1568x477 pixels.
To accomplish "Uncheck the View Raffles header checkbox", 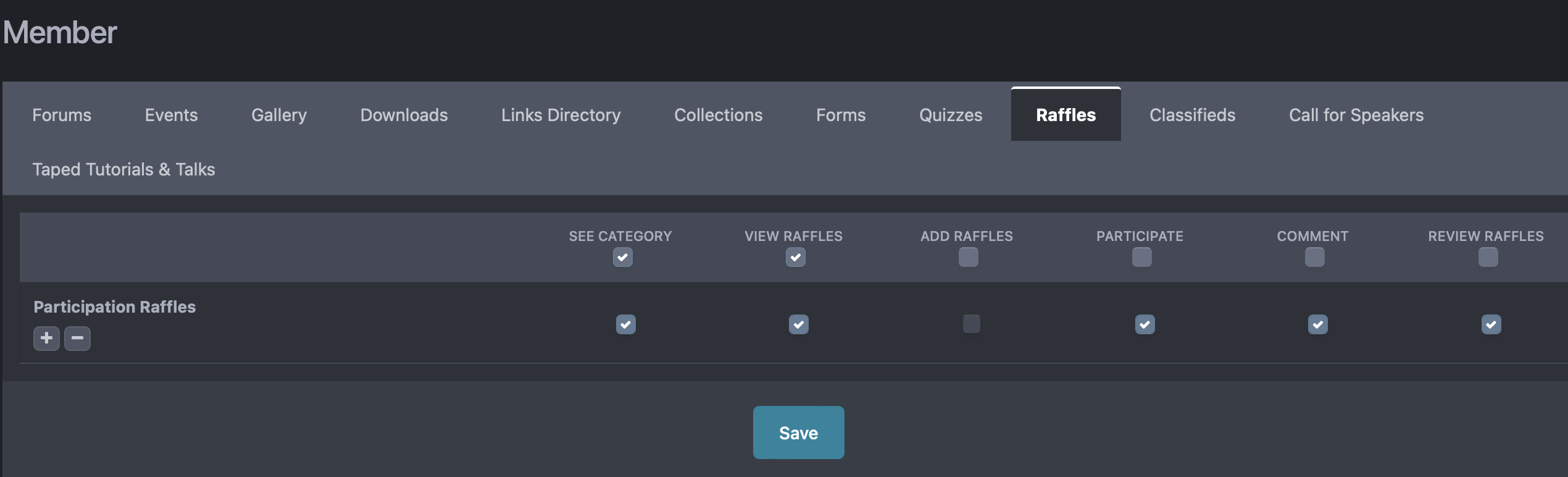I will pos(795,257).
